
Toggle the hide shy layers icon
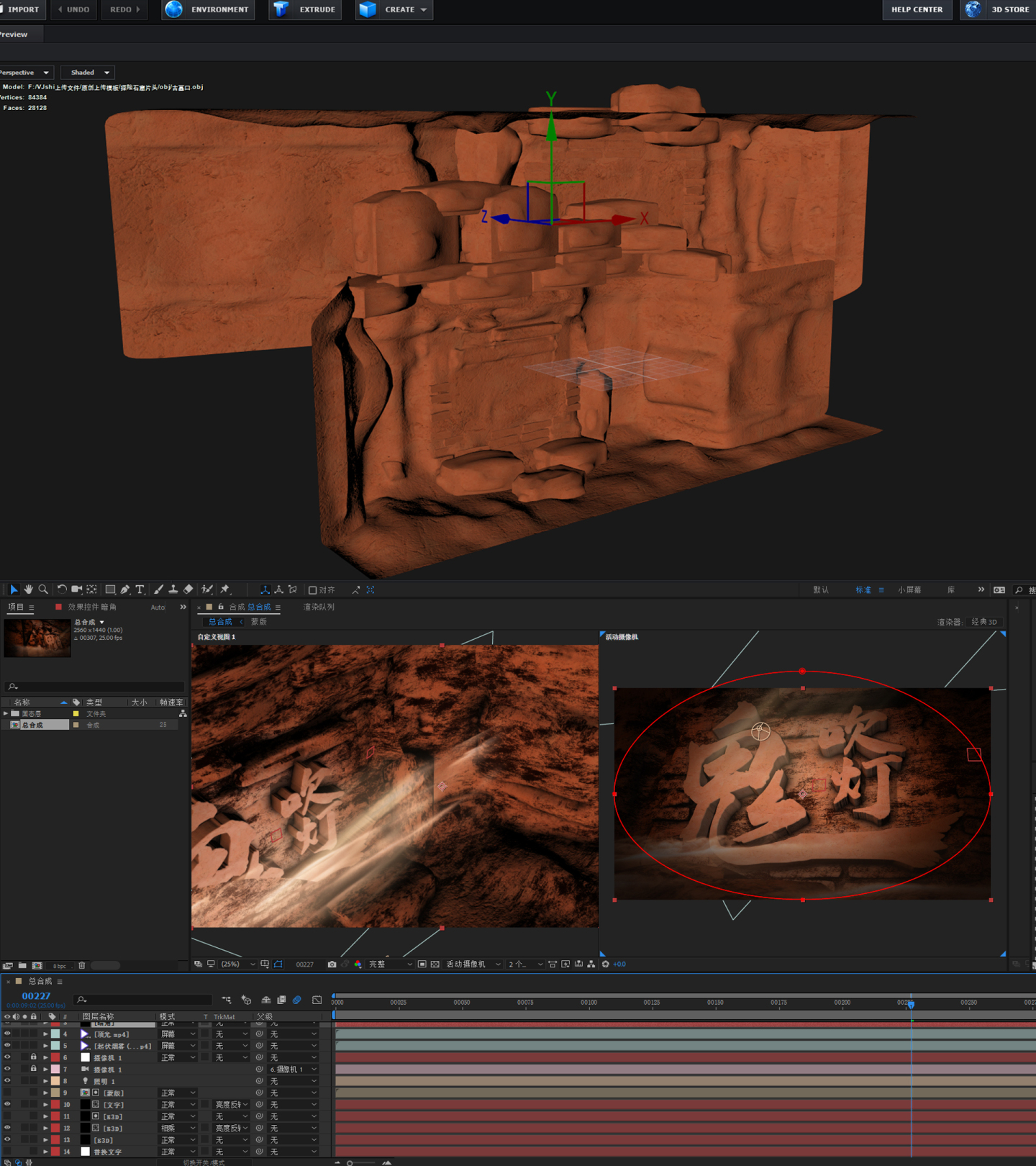[x=266, y=1000]
